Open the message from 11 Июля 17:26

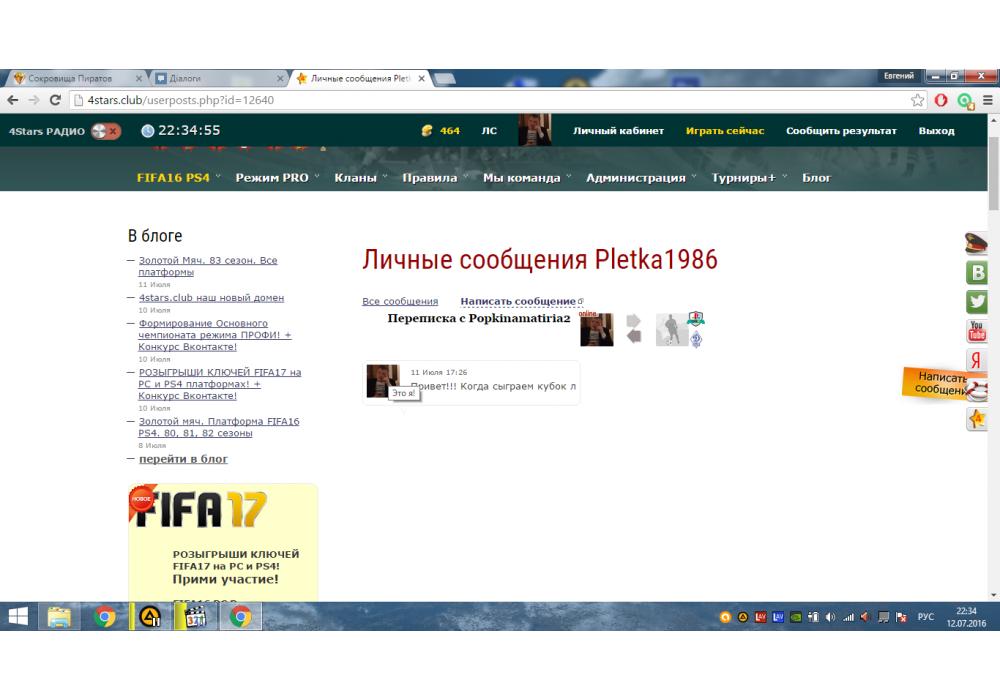click(471, 383)
